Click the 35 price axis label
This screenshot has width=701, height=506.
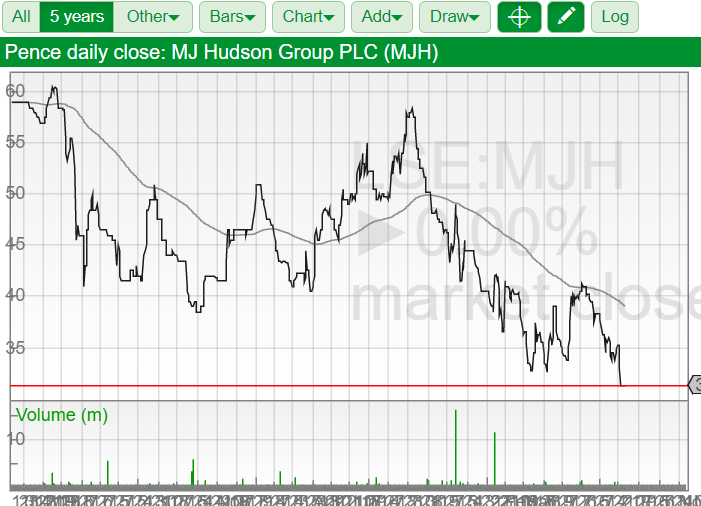point(15,348)
